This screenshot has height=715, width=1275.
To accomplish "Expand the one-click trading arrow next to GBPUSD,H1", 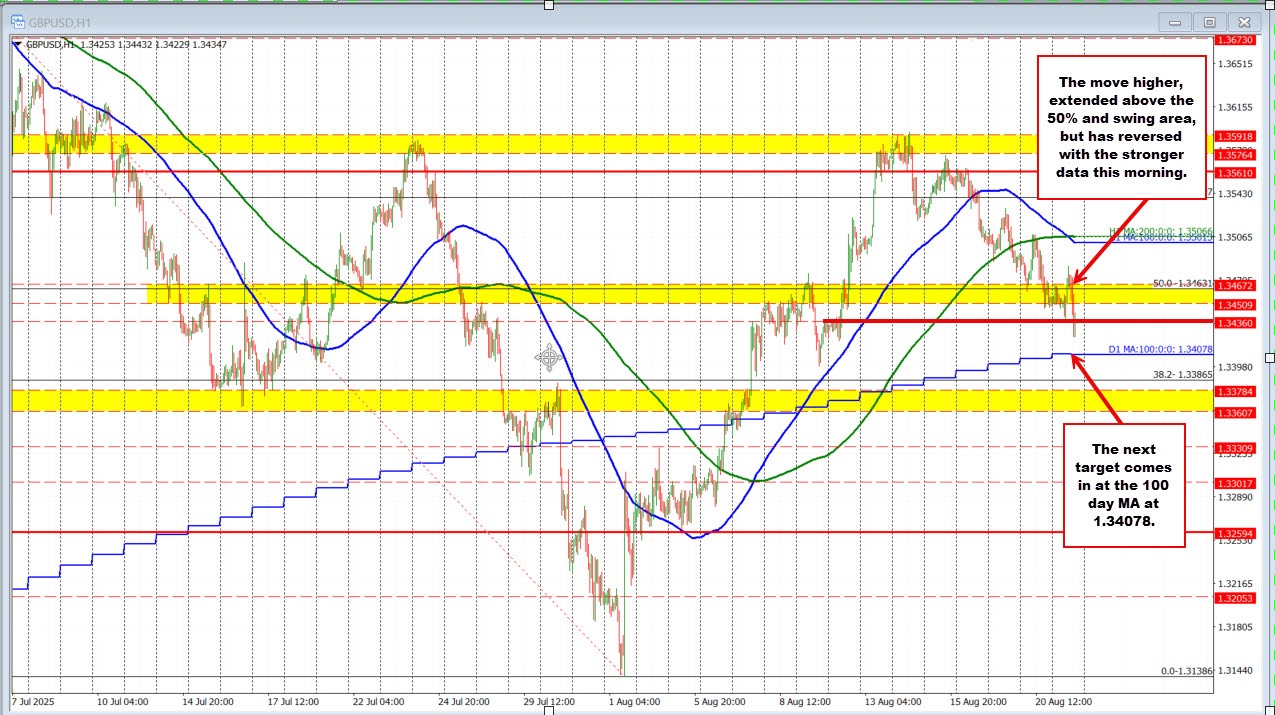I will tap(17, 43).
